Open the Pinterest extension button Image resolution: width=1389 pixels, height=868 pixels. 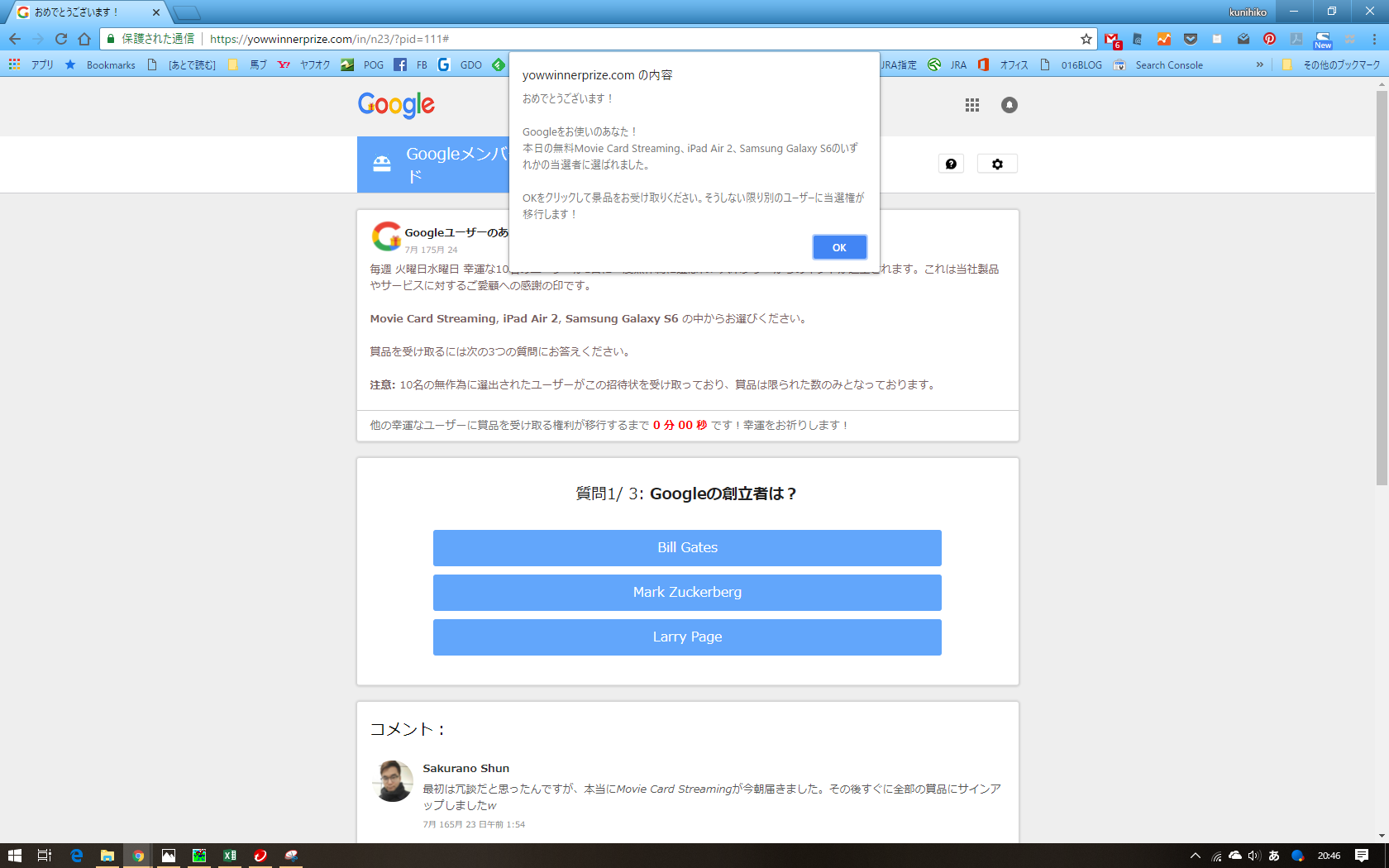(x=1270, y=39)
